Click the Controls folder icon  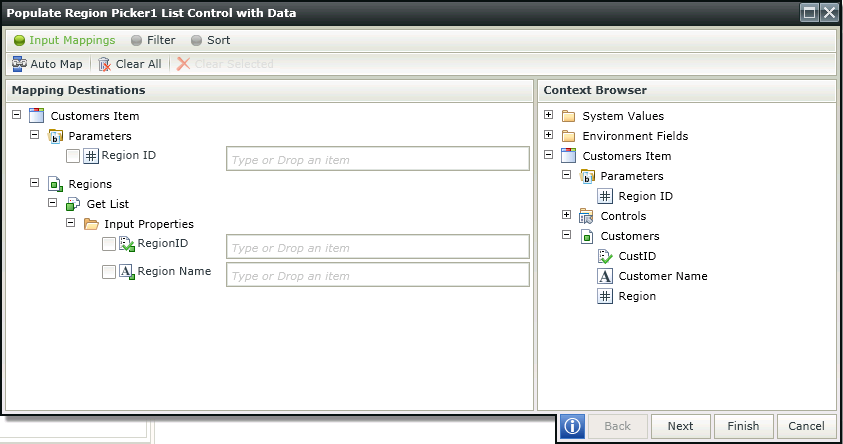(x=586, y=216)
